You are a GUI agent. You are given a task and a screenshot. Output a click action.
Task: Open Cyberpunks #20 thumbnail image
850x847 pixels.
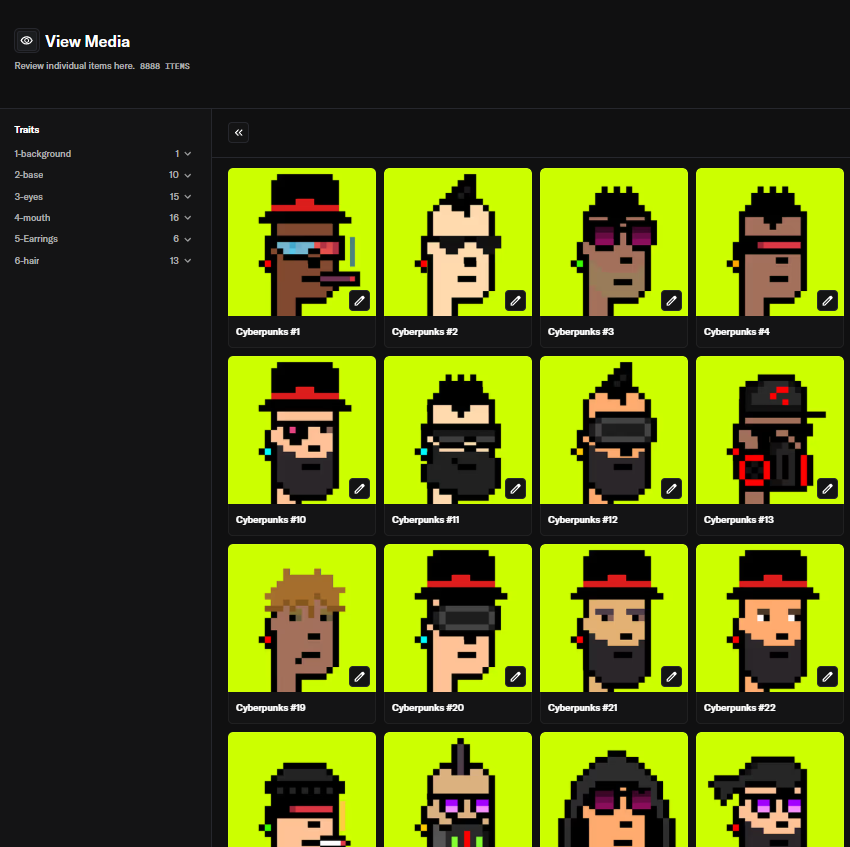point(458,618)
